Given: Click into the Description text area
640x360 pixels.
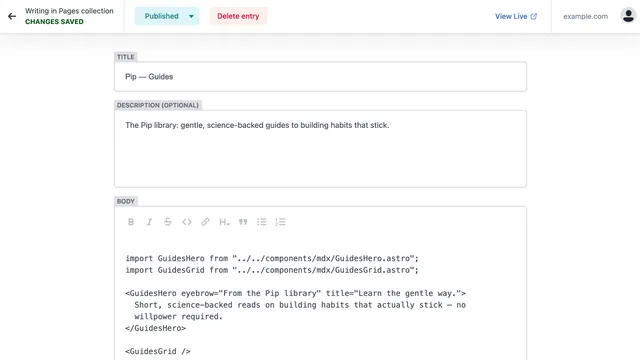Looking at the screenshot, I should click(x=320, y=149).
